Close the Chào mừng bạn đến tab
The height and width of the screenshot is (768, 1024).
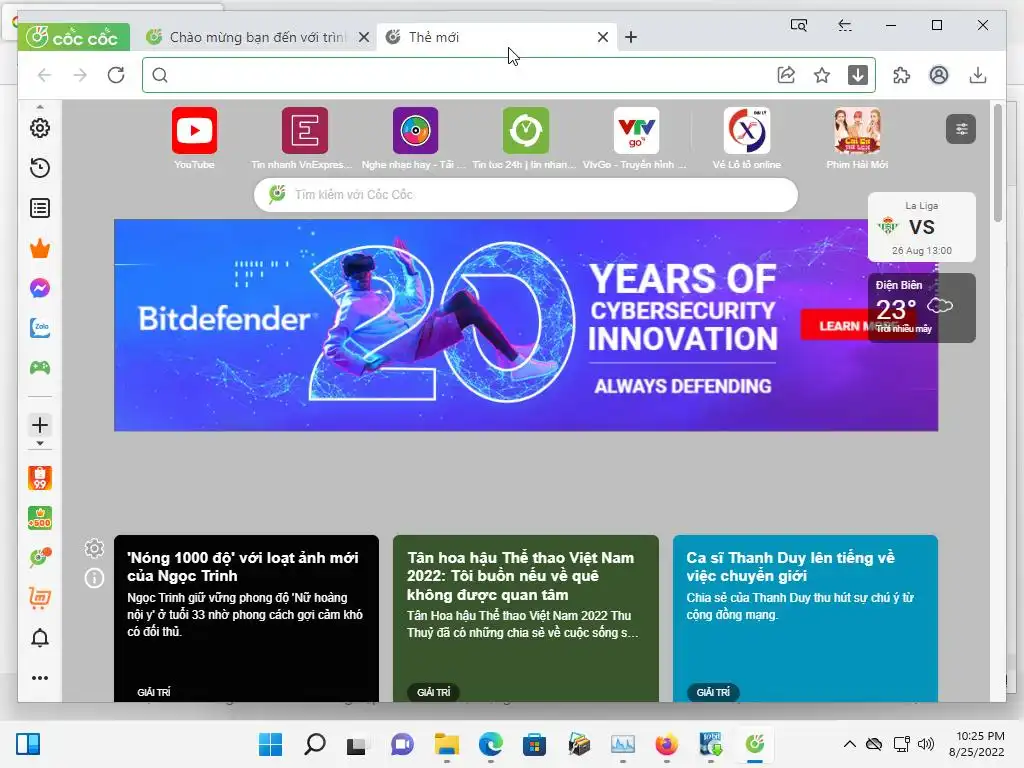pos(364,37)
